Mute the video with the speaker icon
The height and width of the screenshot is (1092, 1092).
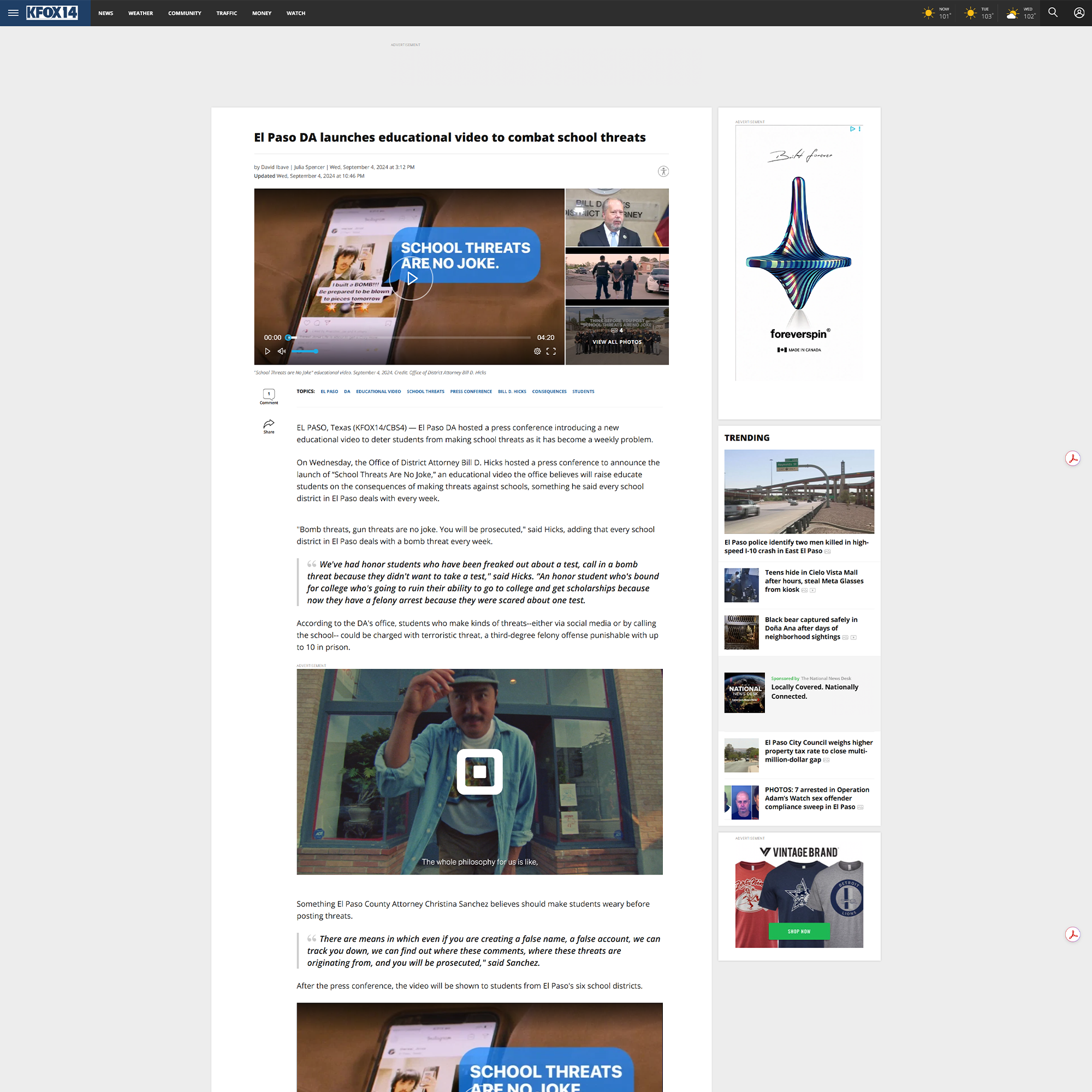click(x=282, y=351)
